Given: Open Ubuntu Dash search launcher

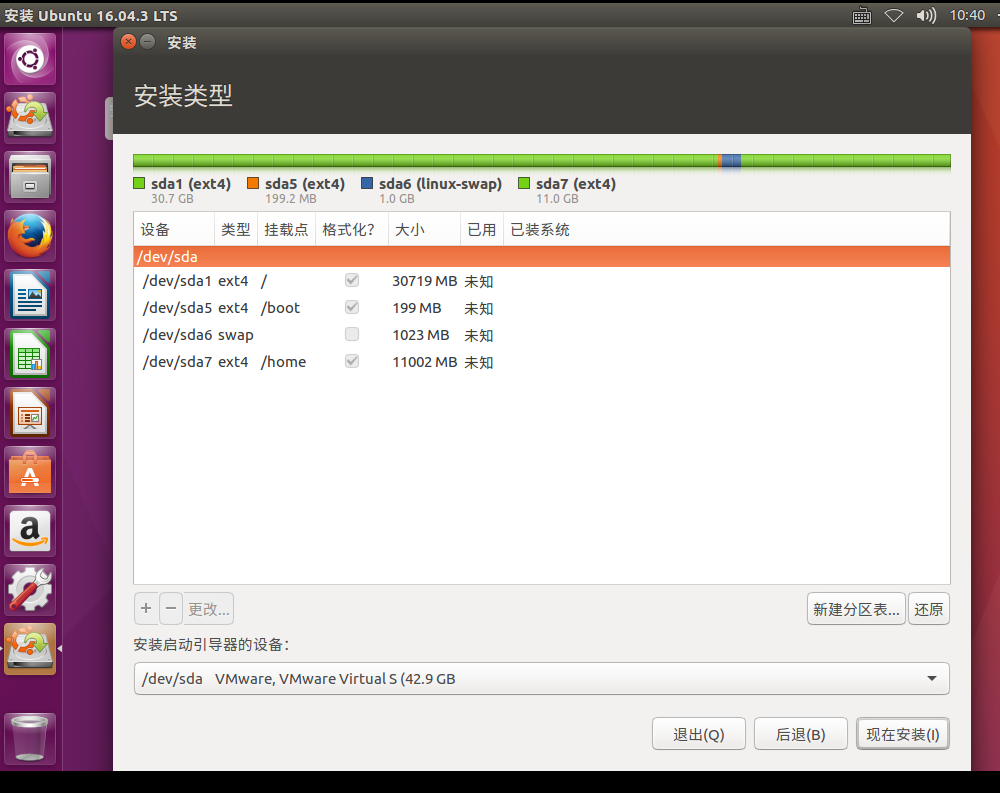Looking at the screenshot, I should click(30, 59).
